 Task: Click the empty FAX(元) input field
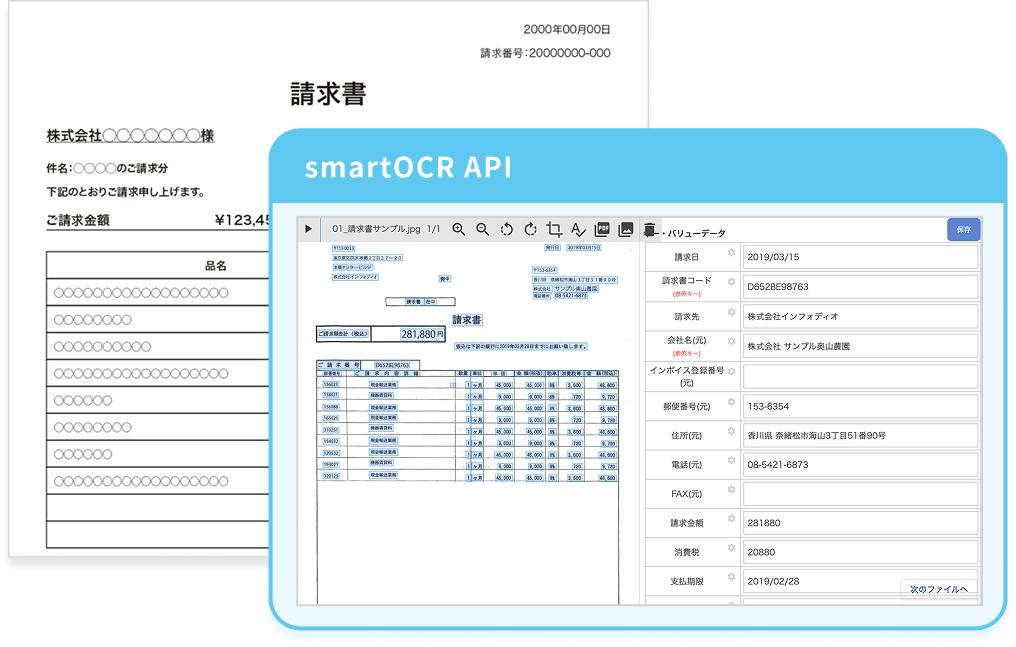[860, 494]
